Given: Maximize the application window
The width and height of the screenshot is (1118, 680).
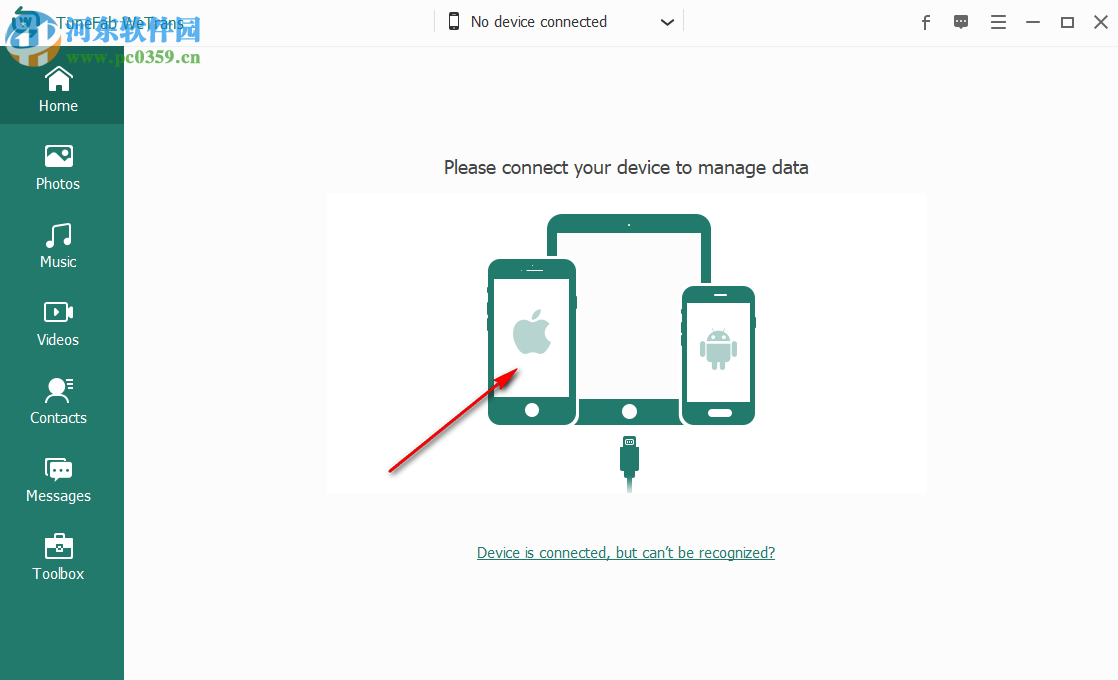Looking at the screenshot, I should 1067,23.
